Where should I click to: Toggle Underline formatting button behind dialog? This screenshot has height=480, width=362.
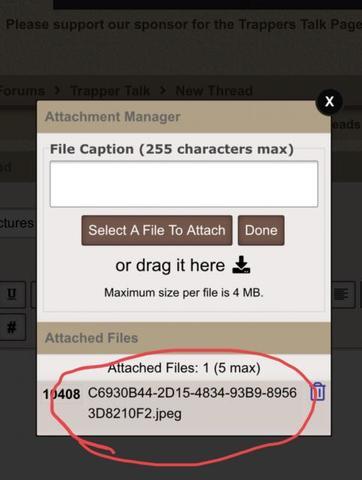coord(12,294)
